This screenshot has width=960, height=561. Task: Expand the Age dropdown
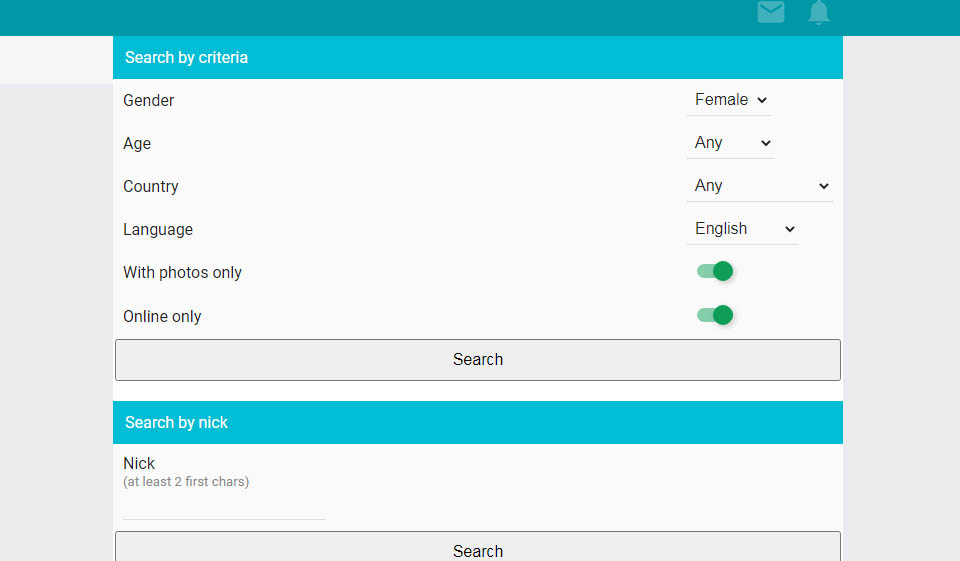pos(732,143)
